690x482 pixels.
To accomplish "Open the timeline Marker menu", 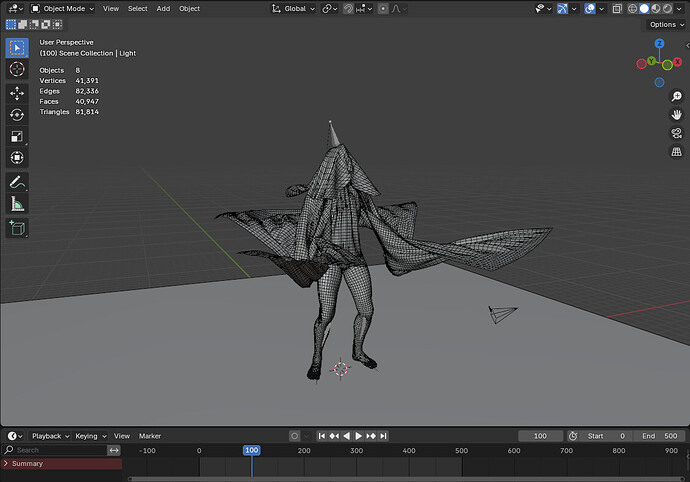I will tap(150, 436).
